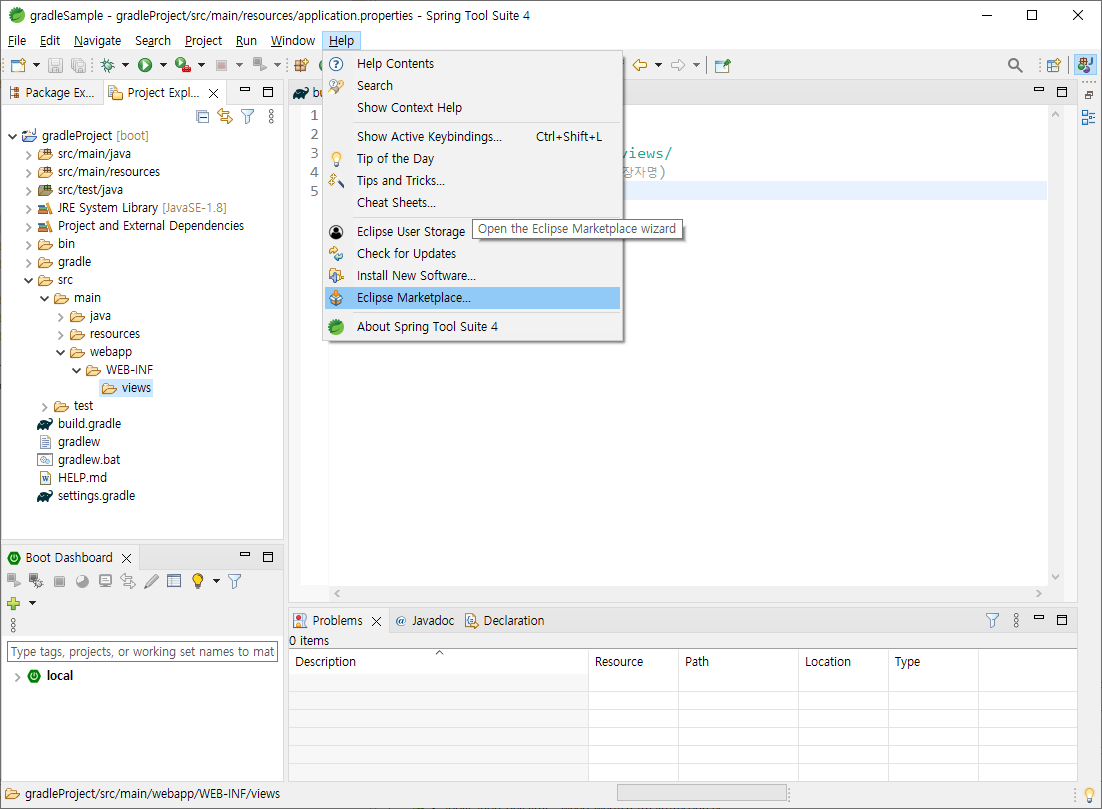This screenshot has width=1102, height=809.
Task: Click the green plus add icon
Action: pyautogui.click(x=13, y=603)
